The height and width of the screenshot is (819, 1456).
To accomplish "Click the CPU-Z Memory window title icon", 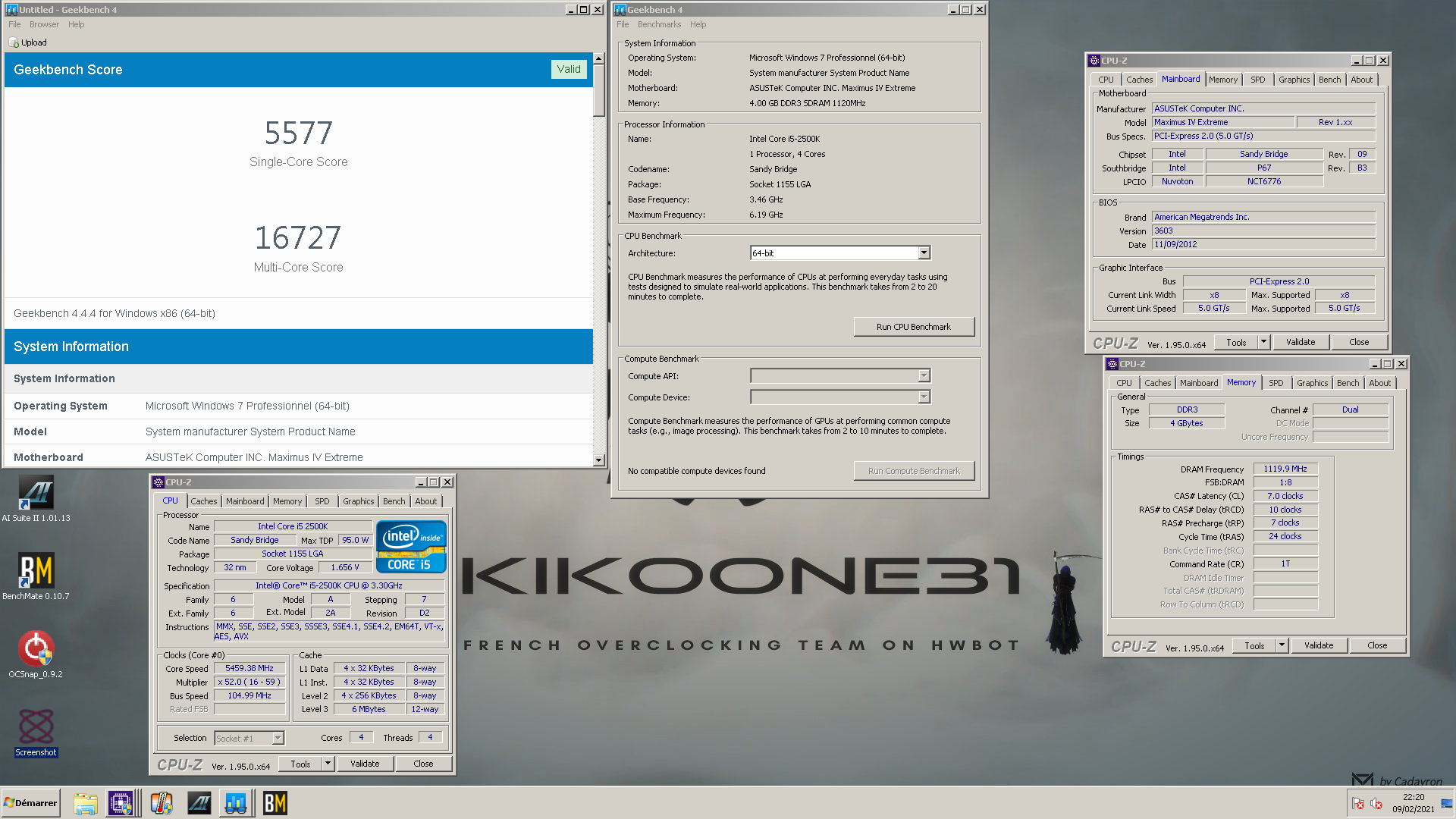I will tap(1112, 364).
